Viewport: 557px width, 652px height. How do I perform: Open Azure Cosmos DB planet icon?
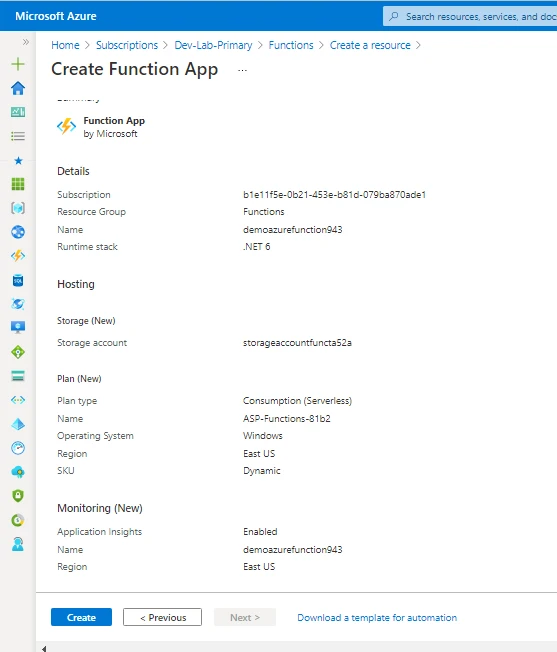(18, 304)
